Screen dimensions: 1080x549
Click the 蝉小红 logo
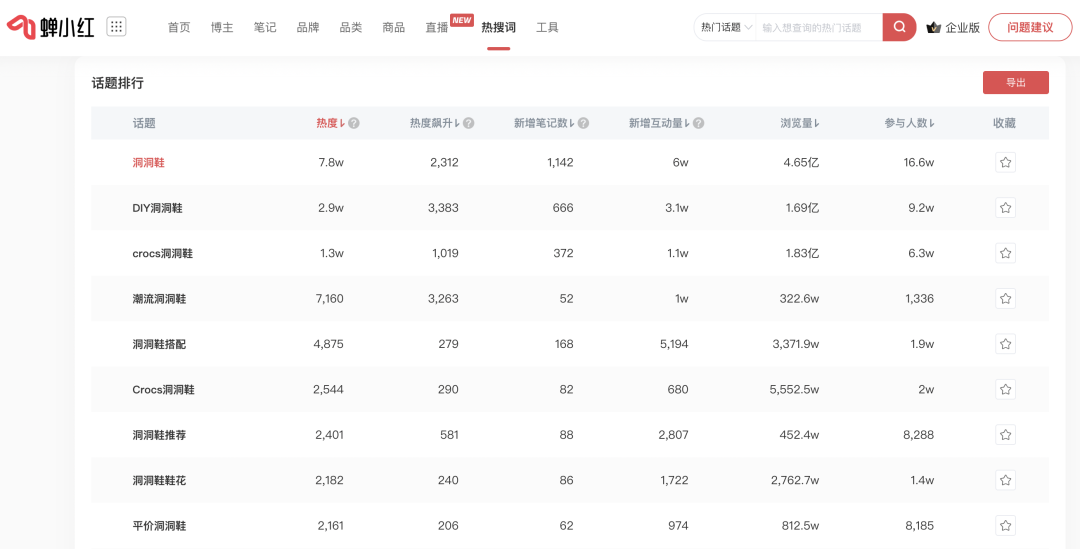coord(50,28)
